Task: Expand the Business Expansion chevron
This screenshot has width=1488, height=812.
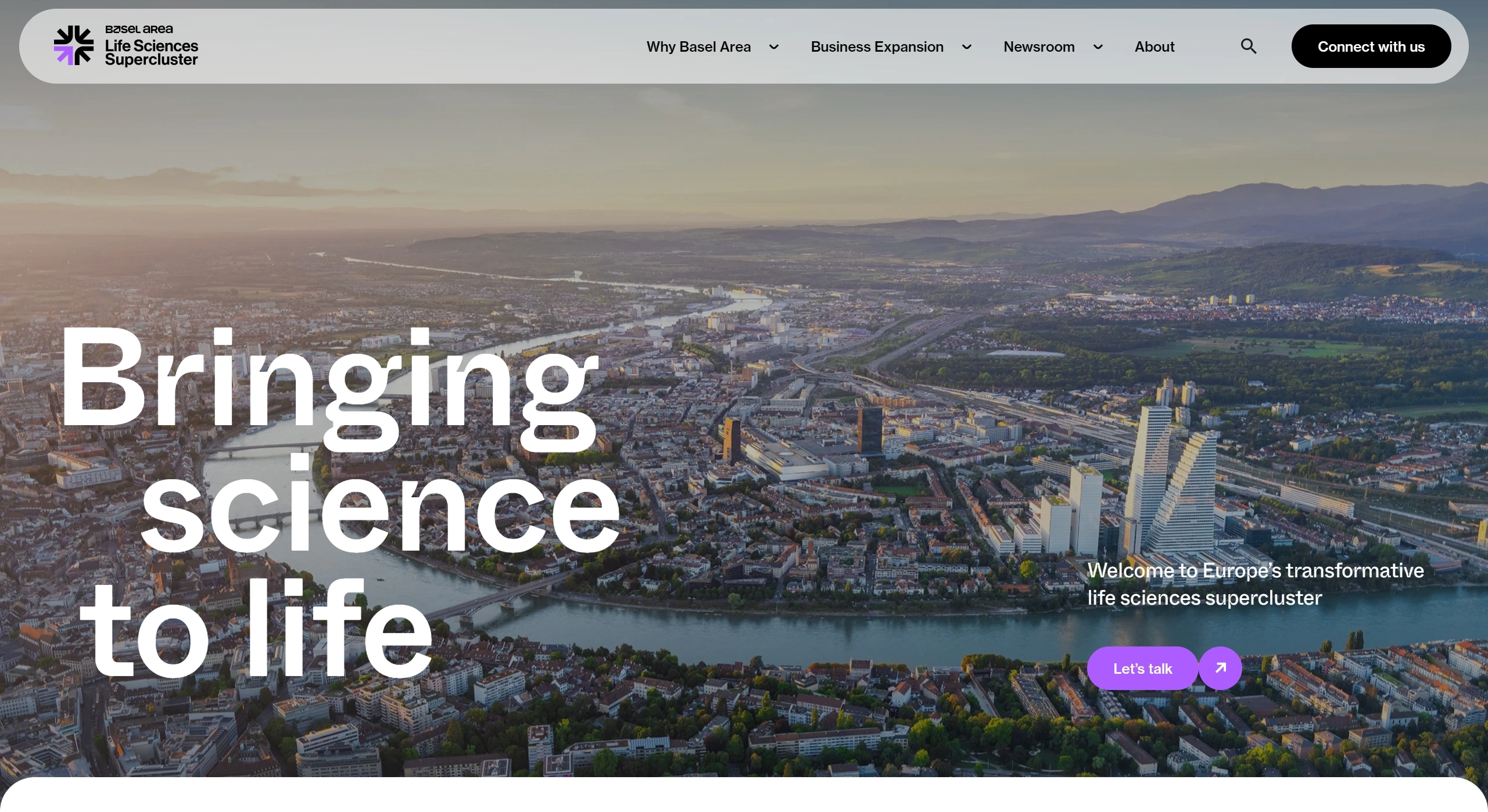Action: 967,47
